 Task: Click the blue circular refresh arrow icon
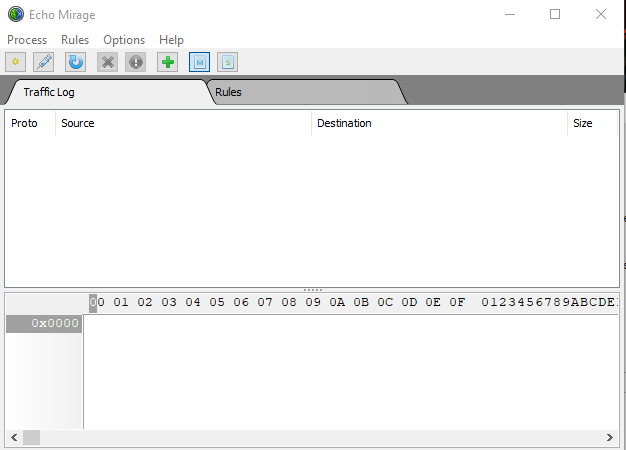point(75,62)
